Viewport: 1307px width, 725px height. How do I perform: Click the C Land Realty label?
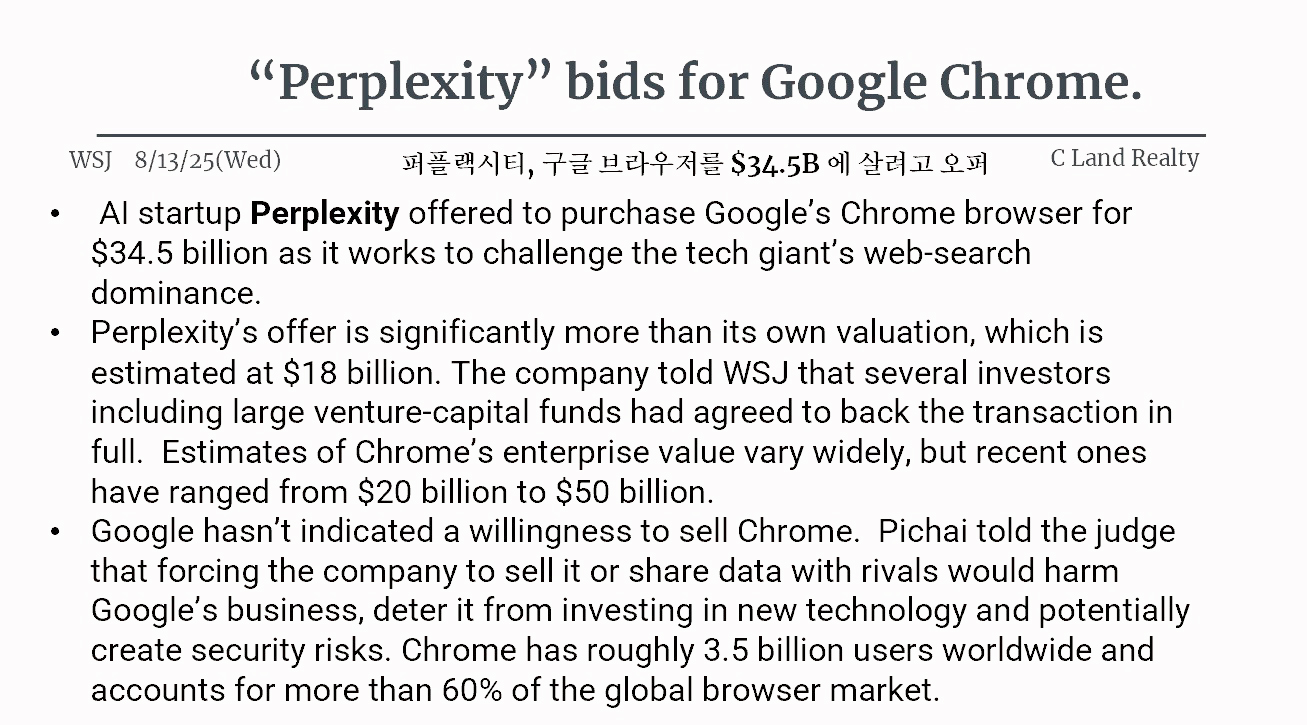(x=1124, y=158)
